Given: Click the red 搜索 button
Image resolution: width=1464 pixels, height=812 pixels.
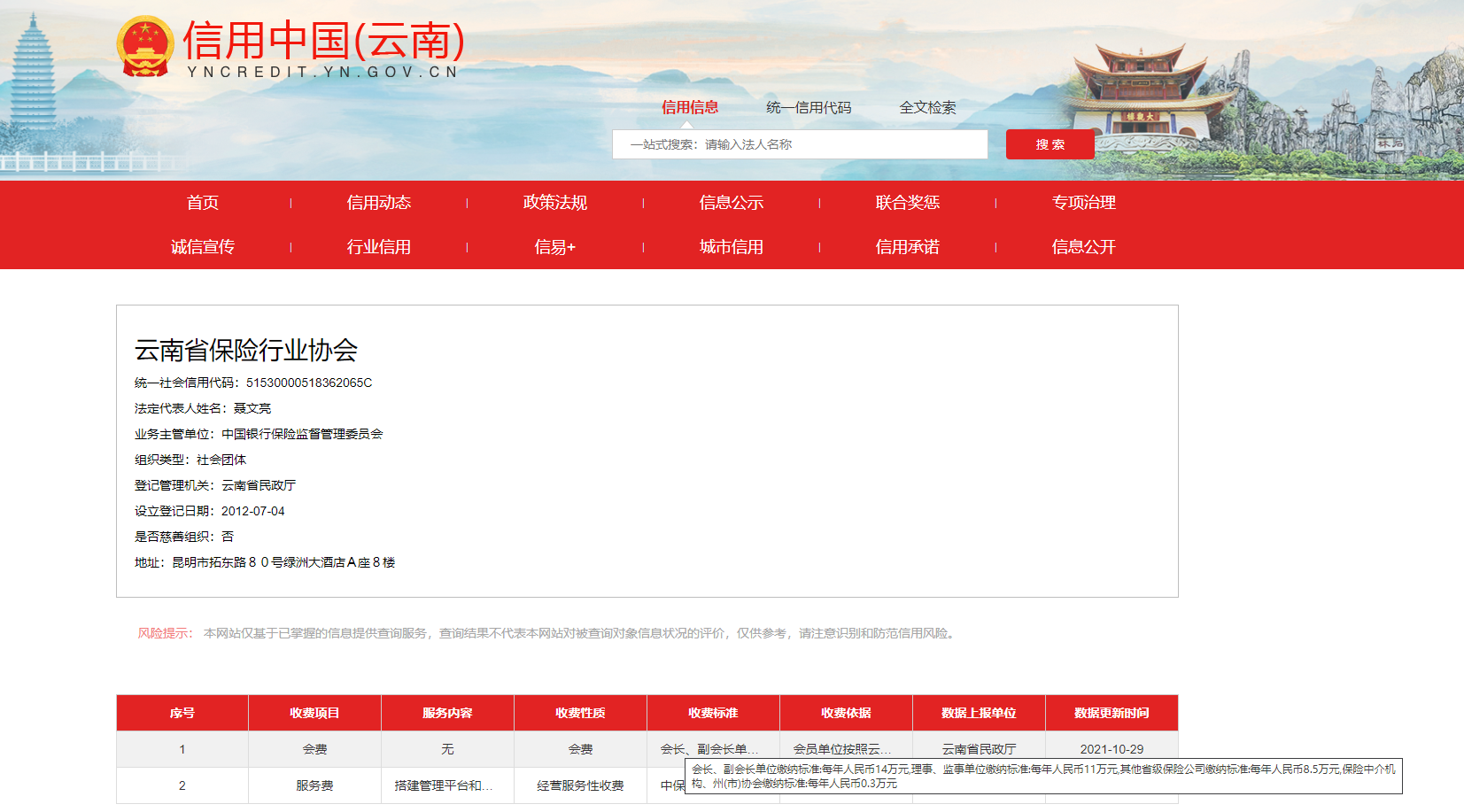Looking at the screenshot, I should (1050, 144).
